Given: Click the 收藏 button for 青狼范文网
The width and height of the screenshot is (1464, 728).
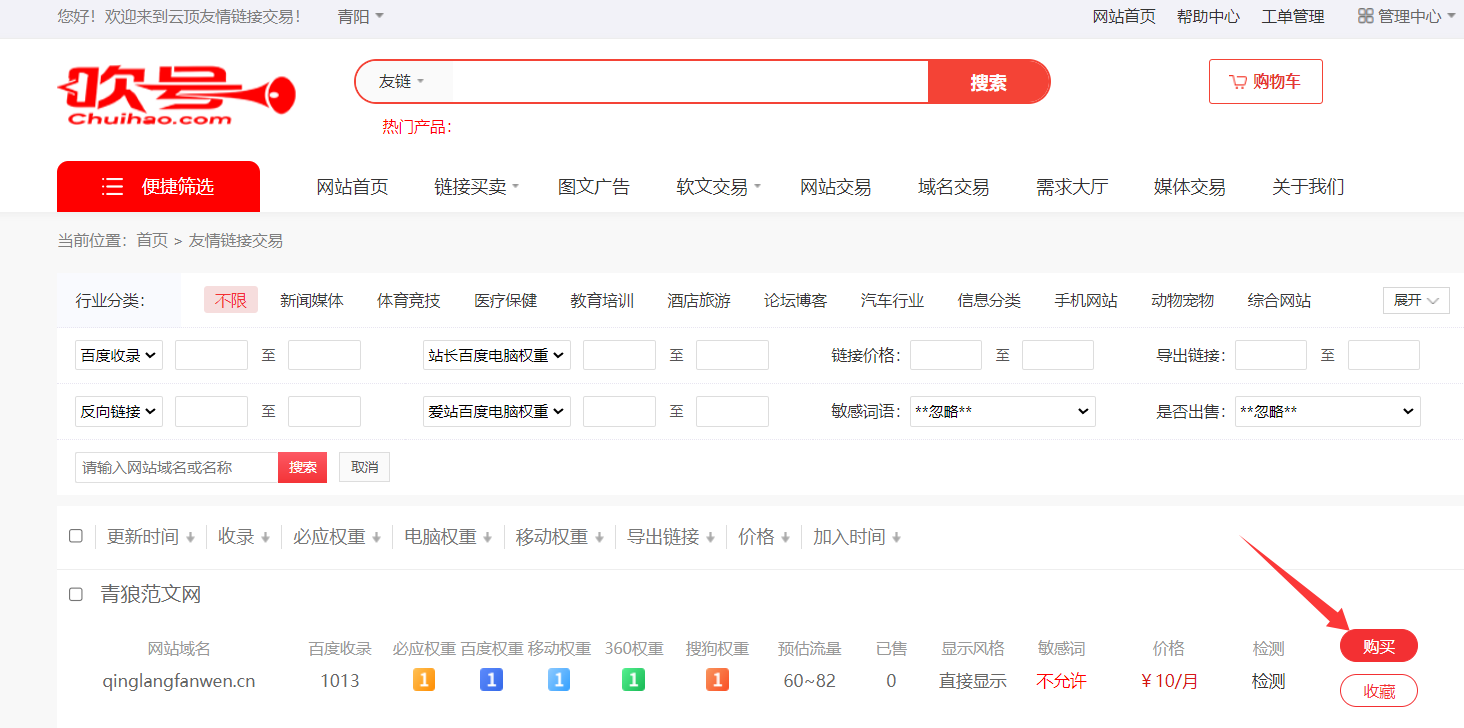Looking at the screenshot, I should point(1379,690).
